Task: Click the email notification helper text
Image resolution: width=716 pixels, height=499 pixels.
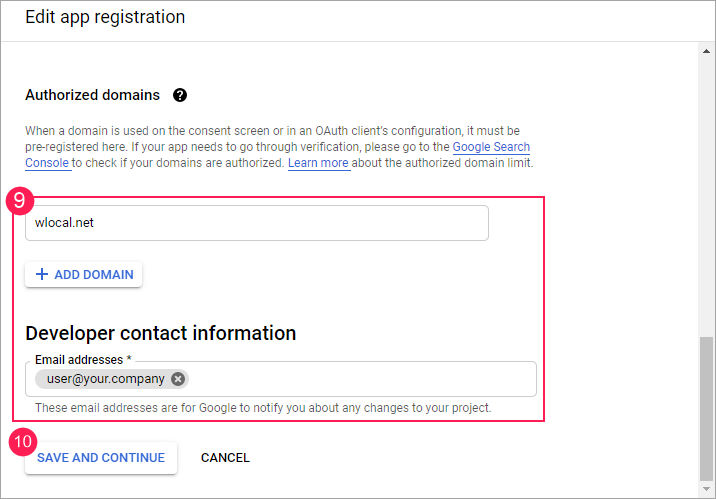Action: (263, 408)
